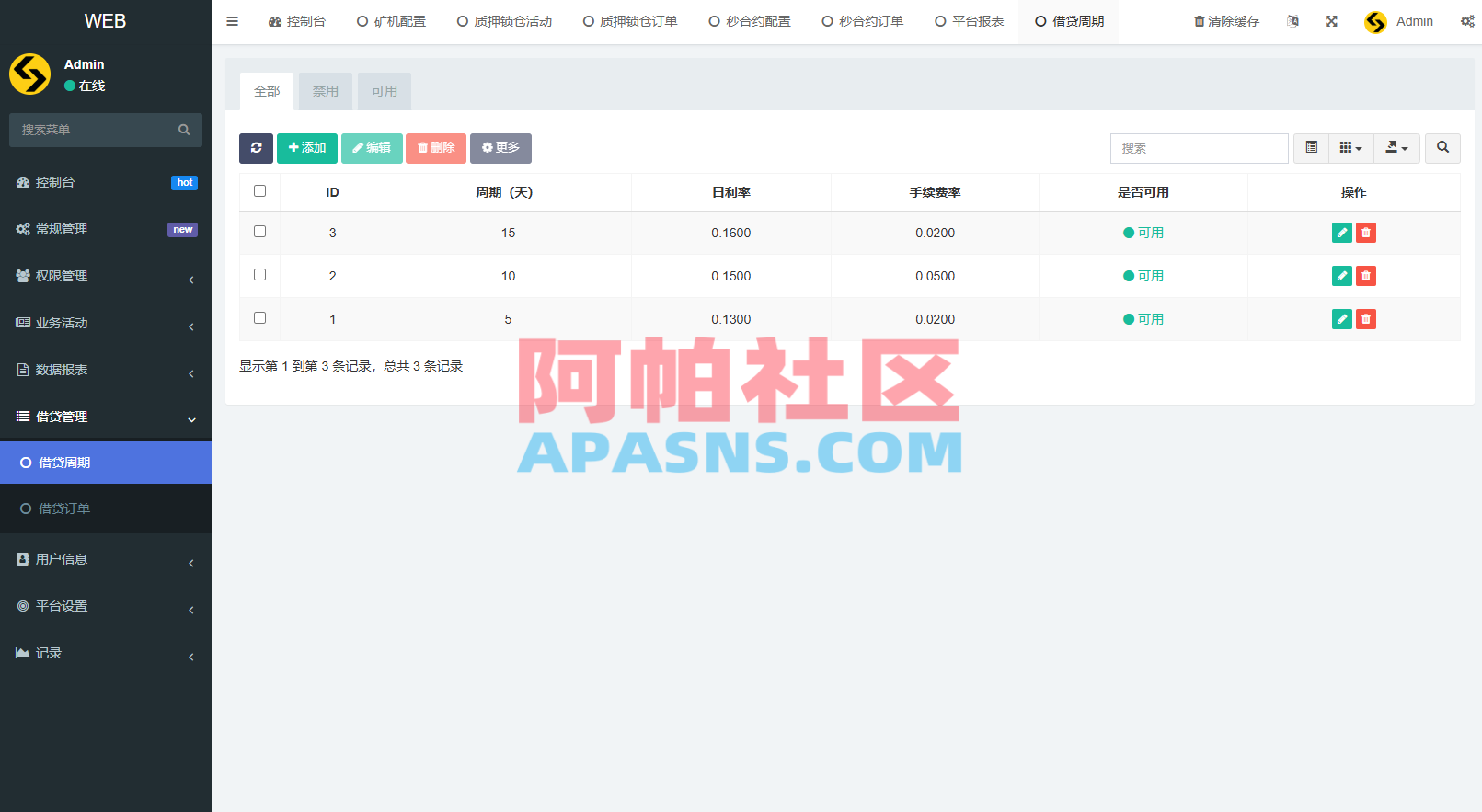Switch to the 可用 filter tab
This screenshot has width=1482, height=812.
[x=384, y=91]
